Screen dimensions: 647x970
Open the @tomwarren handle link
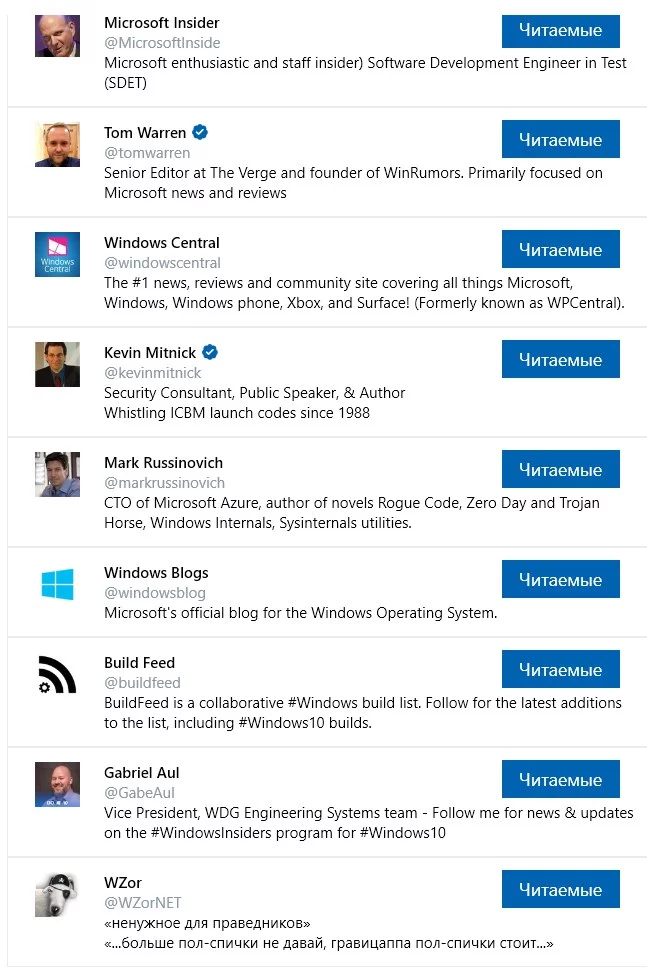[x=147, y=153]
